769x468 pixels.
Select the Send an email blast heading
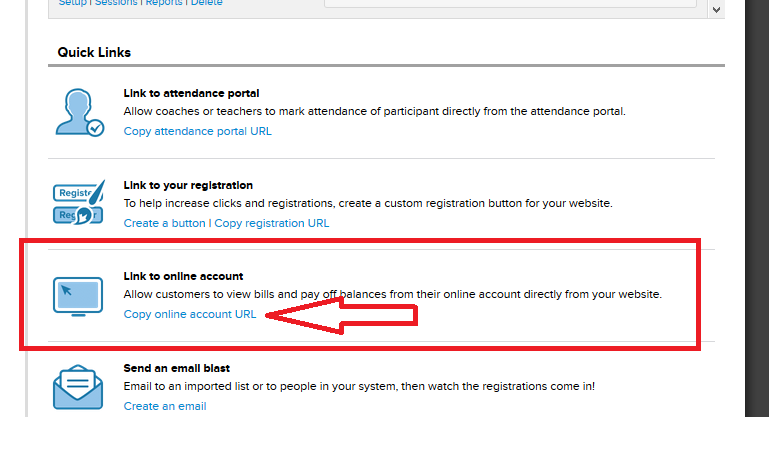177,368
